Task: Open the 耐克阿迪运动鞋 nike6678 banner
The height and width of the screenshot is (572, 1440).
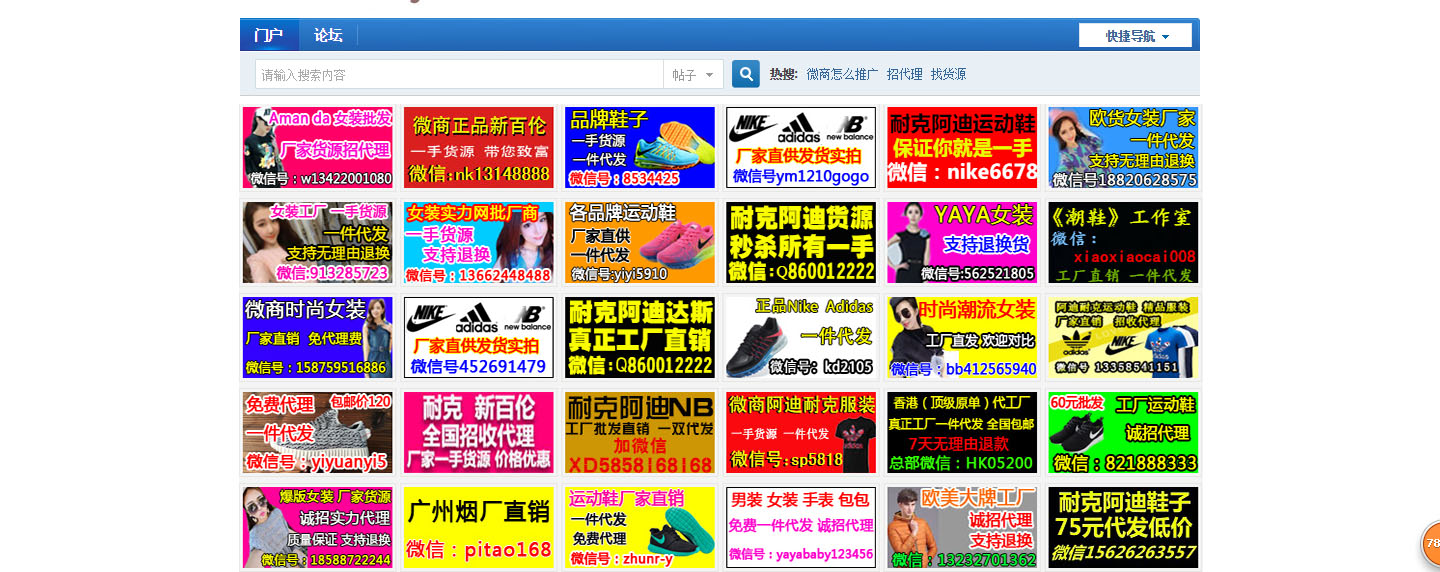Action: (x=962, y=148)
